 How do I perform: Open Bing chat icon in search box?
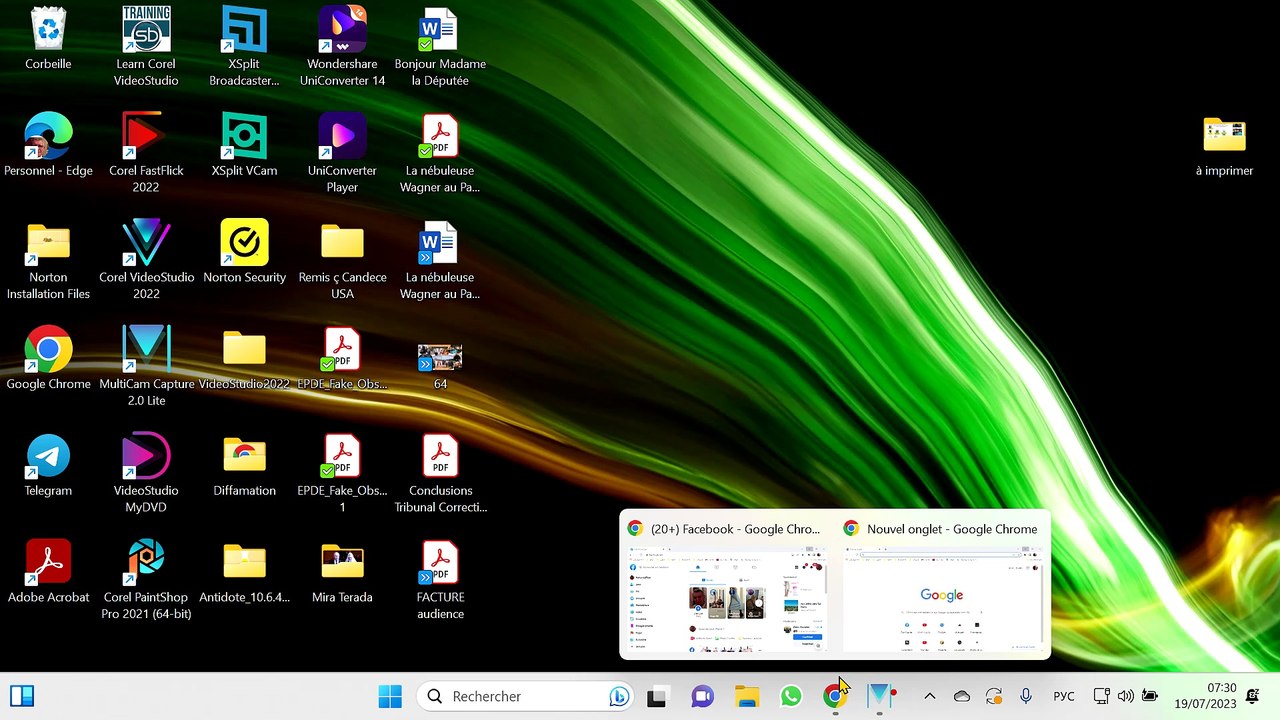point(619,696)
